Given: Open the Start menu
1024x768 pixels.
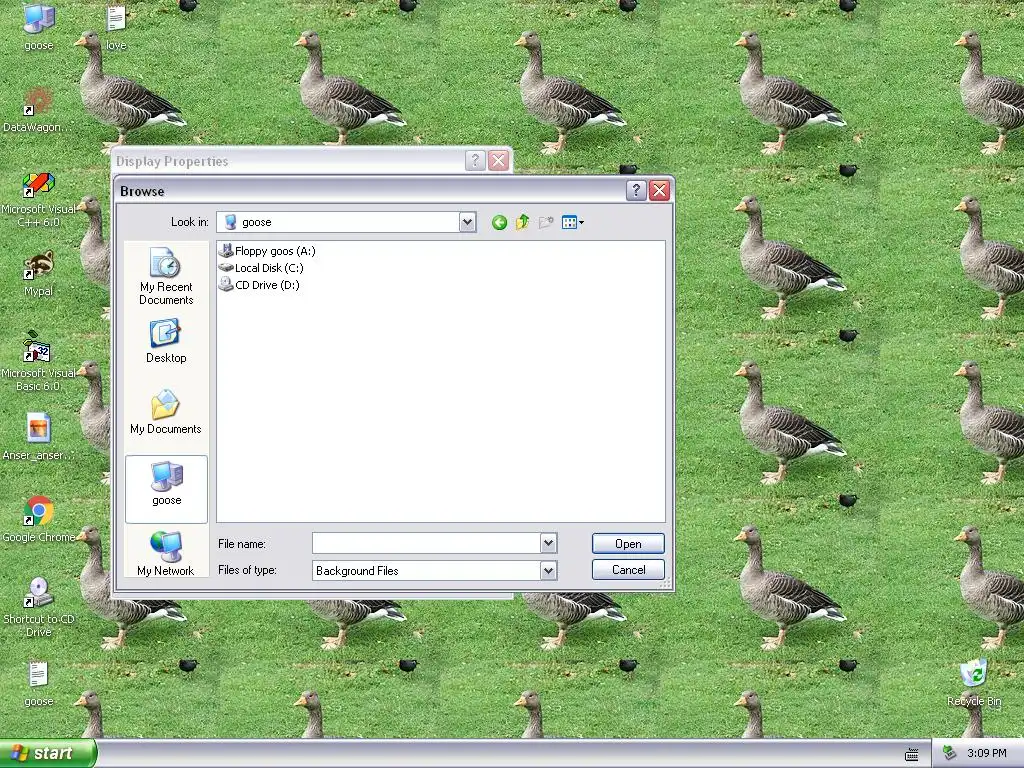Looking at the screenshot, I should (48, 753).
